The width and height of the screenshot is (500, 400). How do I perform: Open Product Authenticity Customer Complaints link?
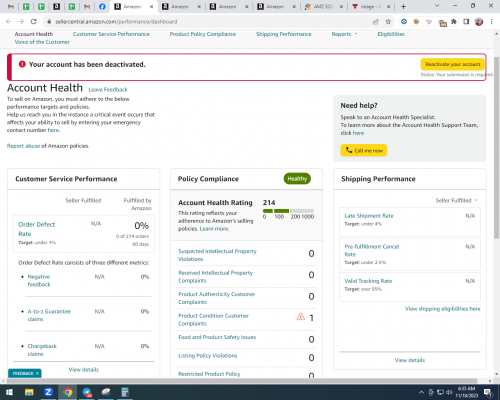[217, 298]
